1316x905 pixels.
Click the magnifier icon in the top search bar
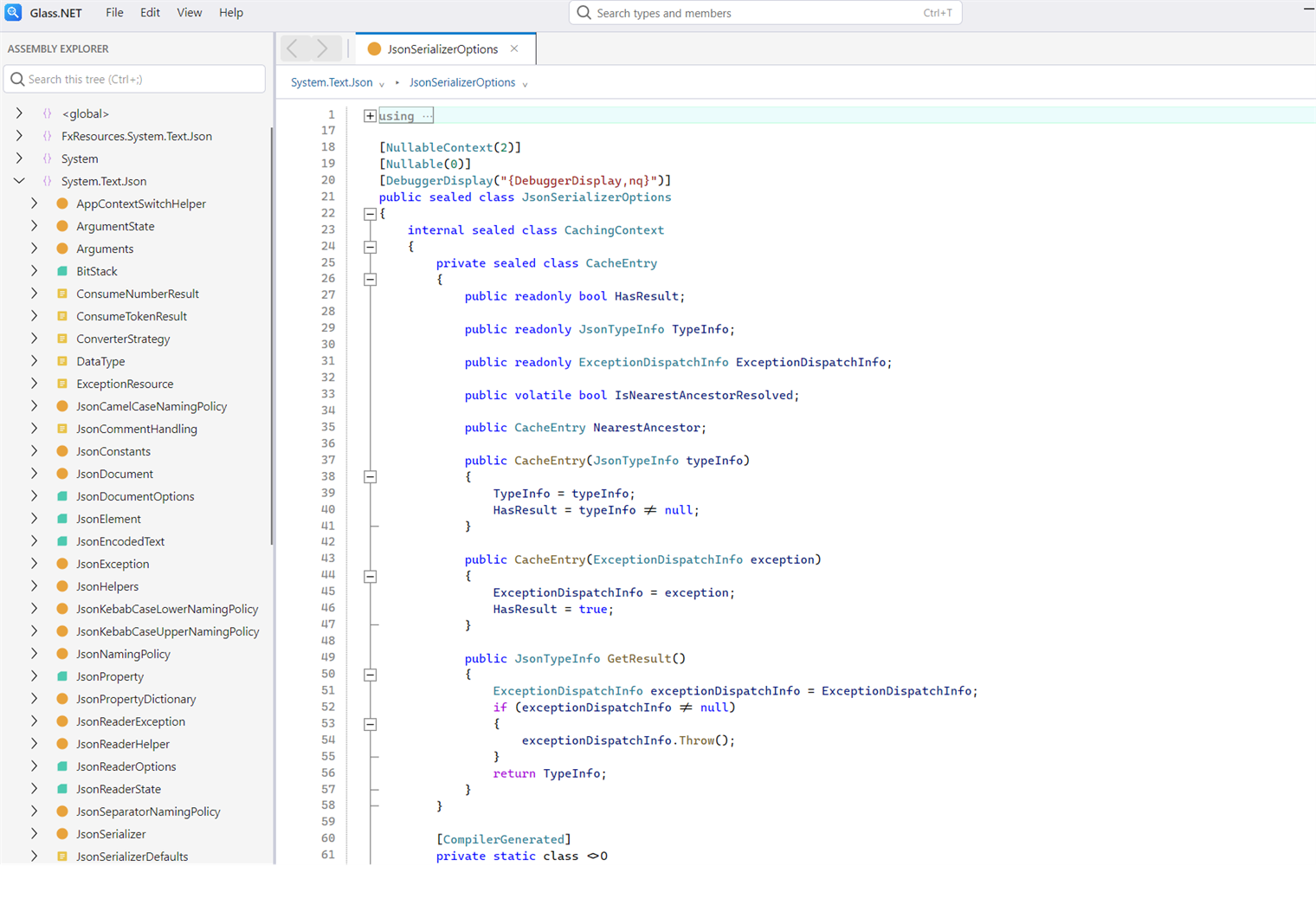tap(584, 13)
